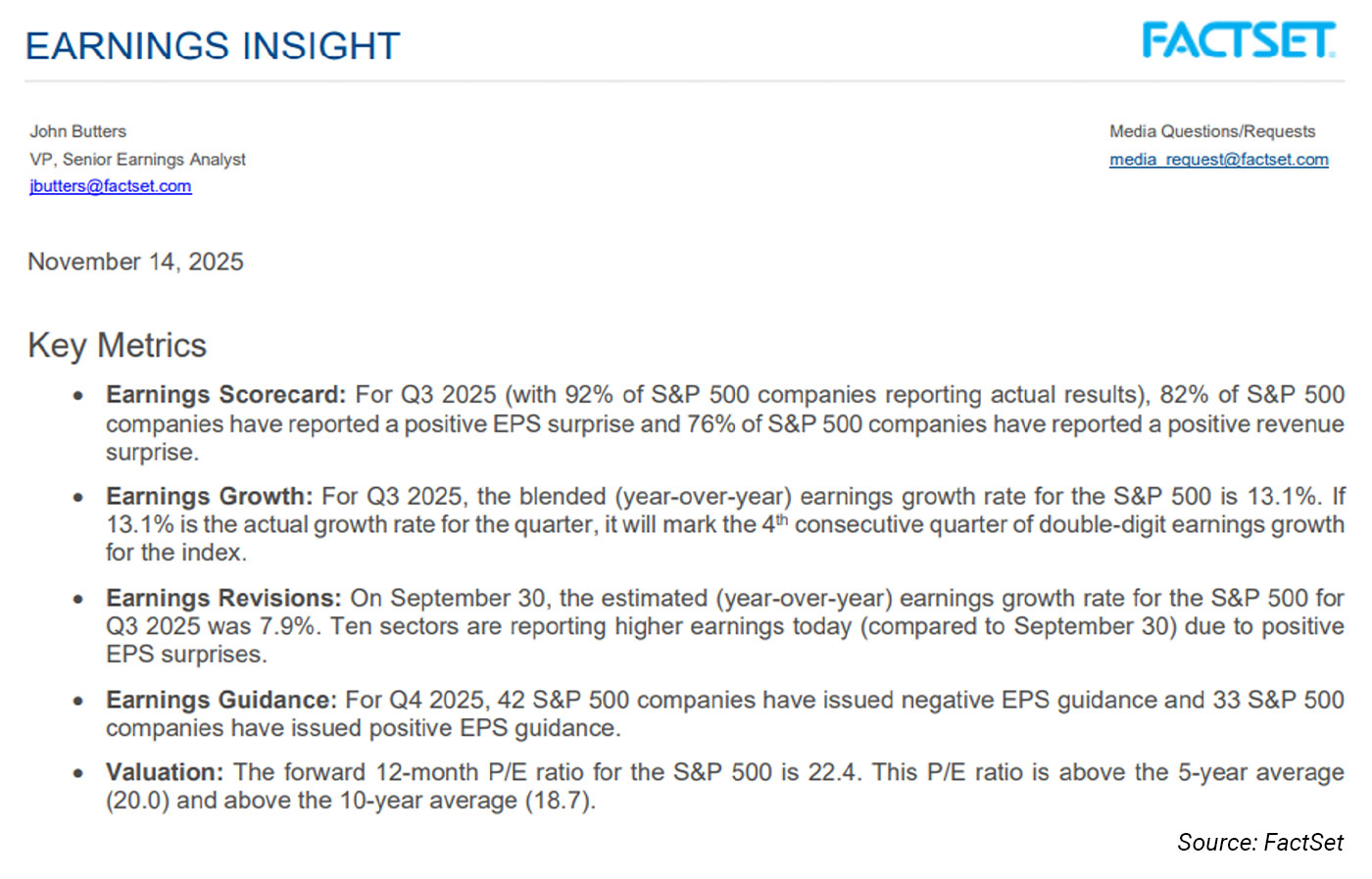The height and width of the screenshot is (879, 1372).
Task: Click the bold Earnings Growth label
Action: pyautogui.click(x=209, y=497)
